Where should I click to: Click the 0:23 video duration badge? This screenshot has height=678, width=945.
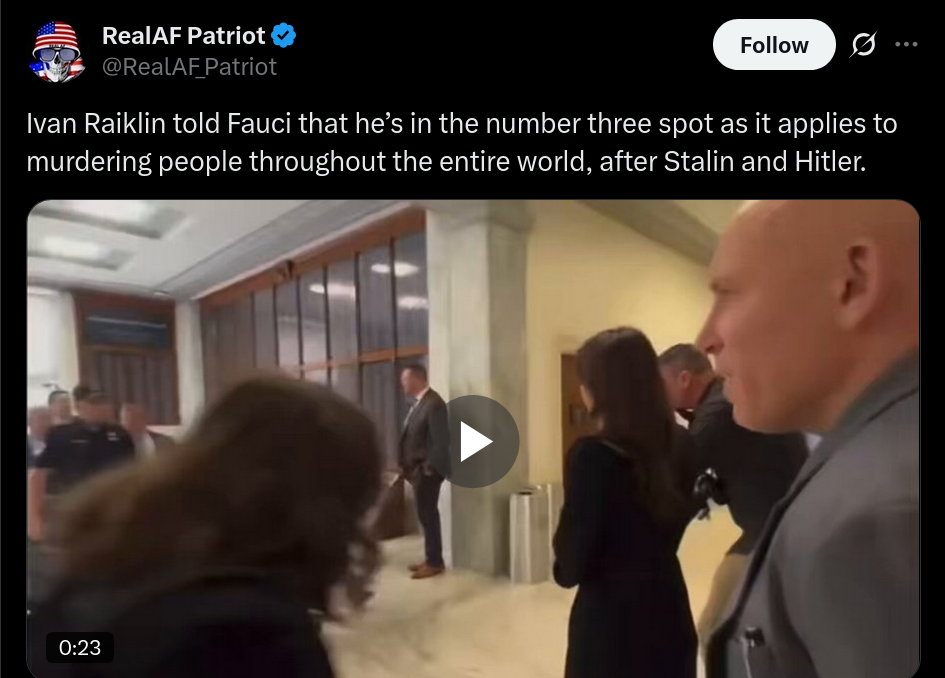(x=80, y=647)
